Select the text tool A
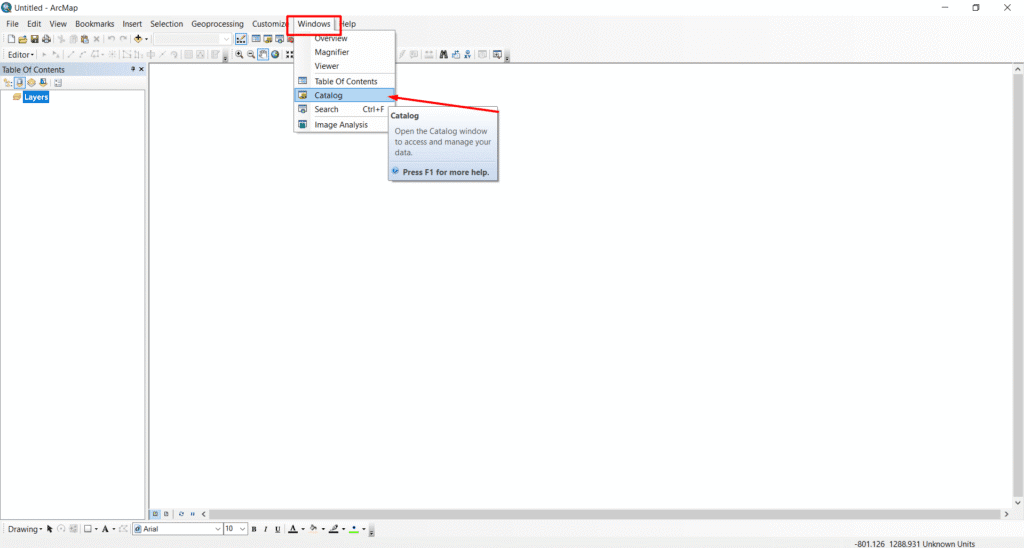The image size is (1024, 548). point(105,529)
